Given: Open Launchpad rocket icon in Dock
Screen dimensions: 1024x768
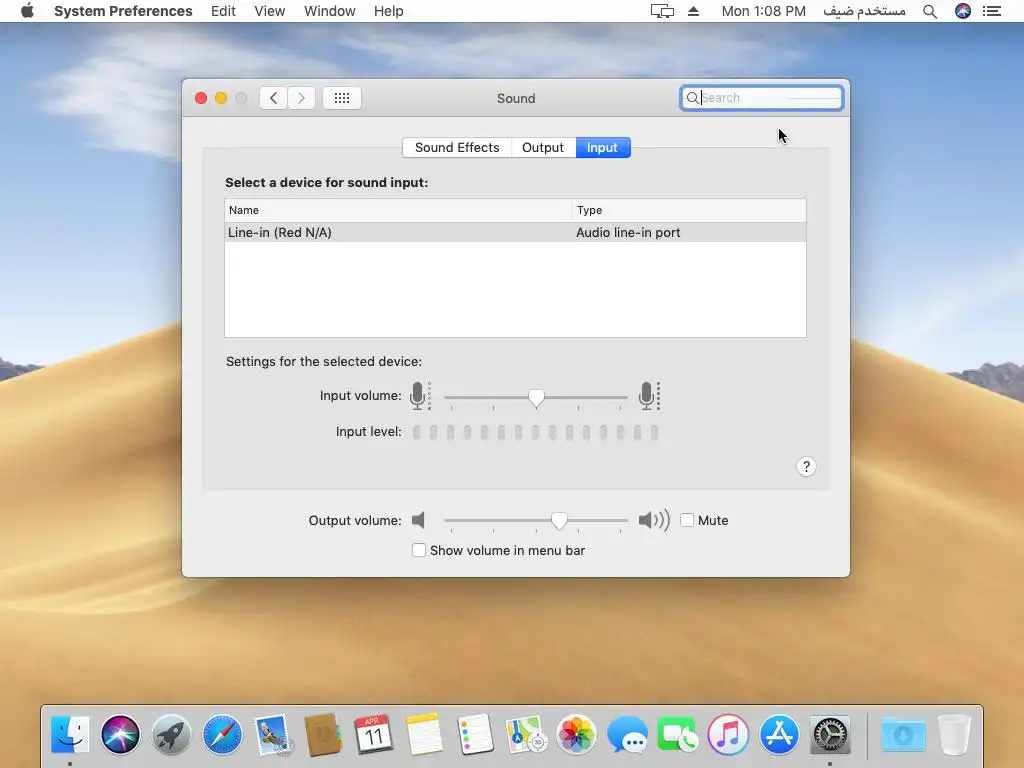Looking at the screenshot, I should [x=171, y=734].
